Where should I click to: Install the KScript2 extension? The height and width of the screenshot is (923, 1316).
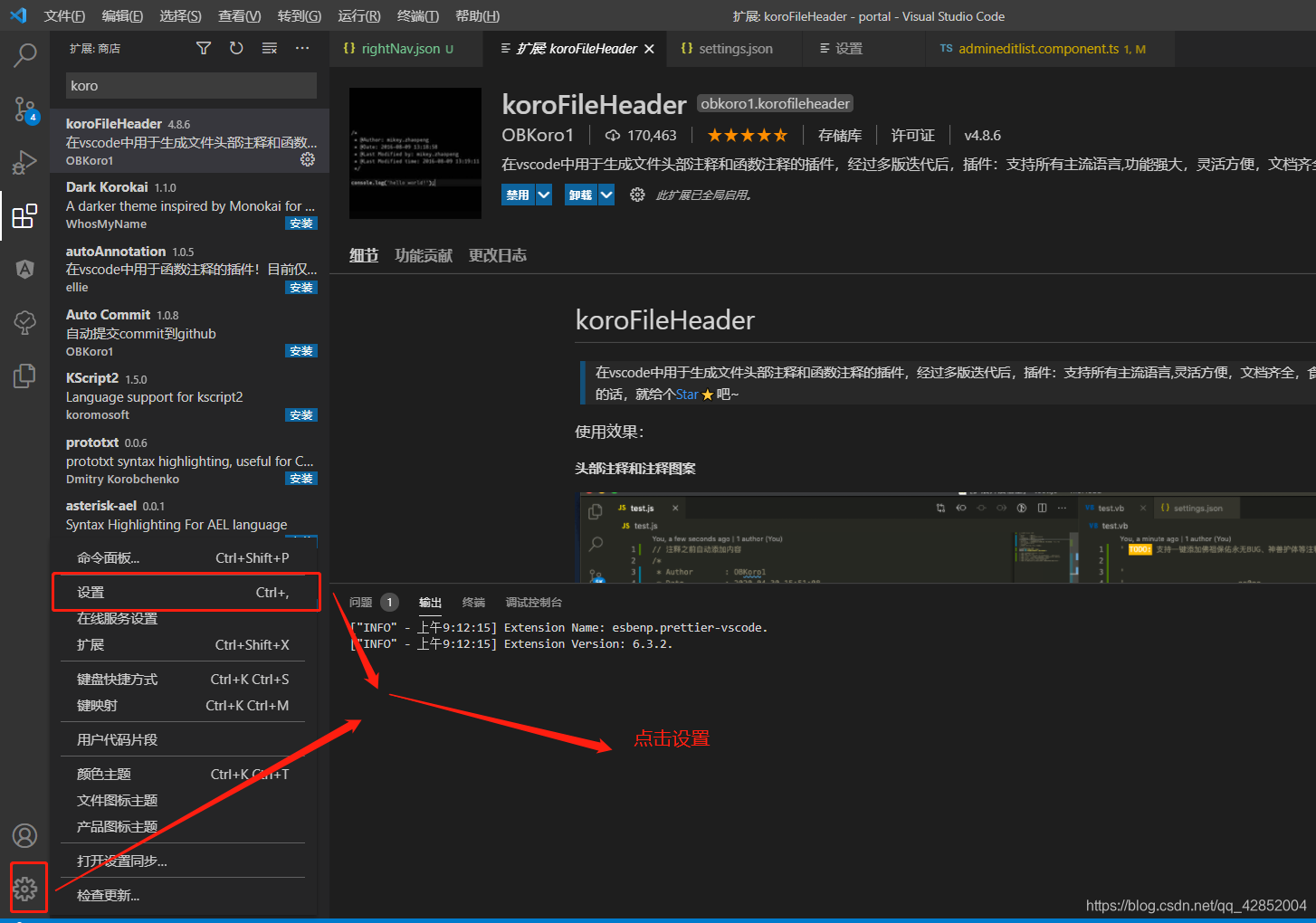[x=301, y=415]
